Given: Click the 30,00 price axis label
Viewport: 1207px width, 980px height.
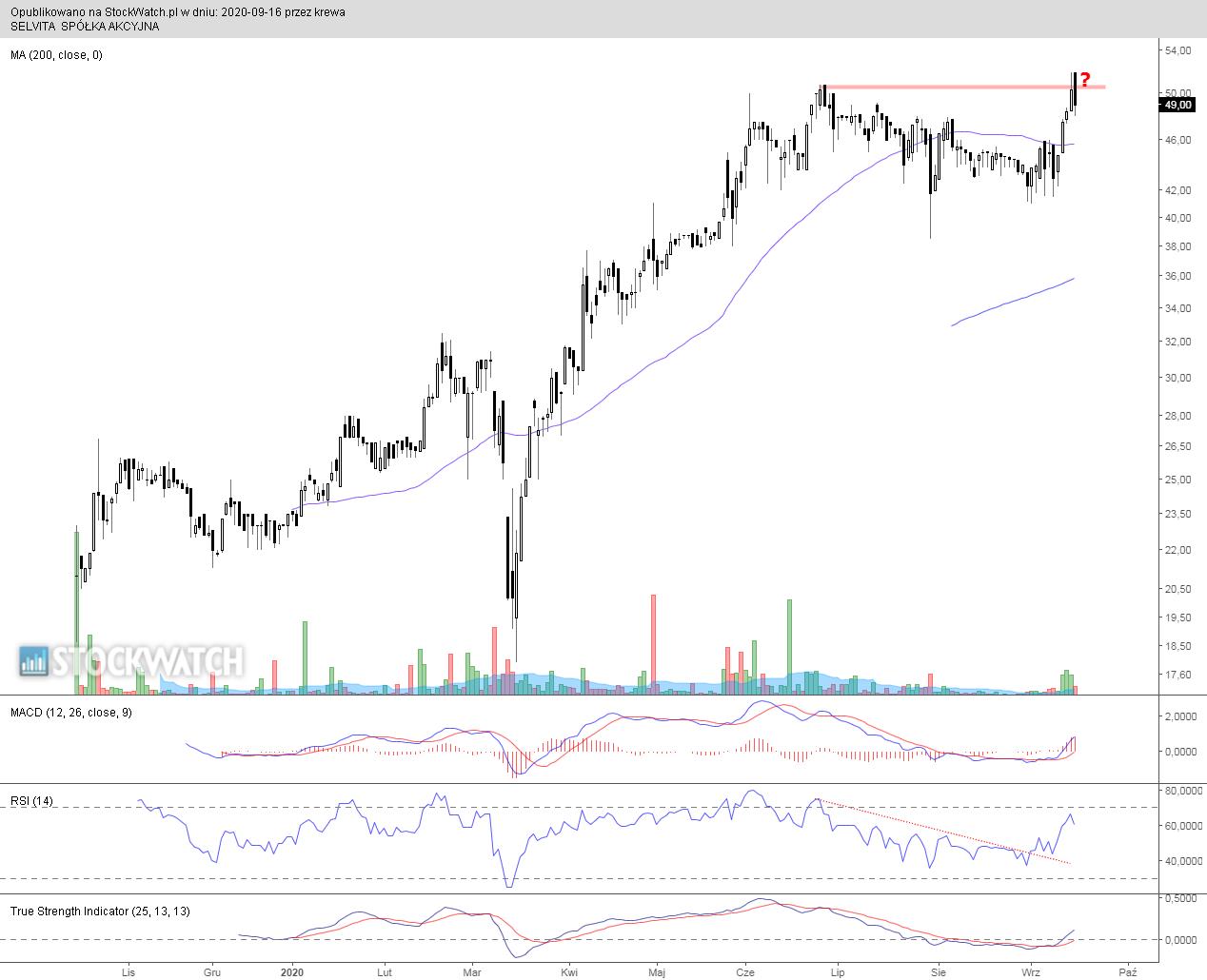Looking at the screenshot, I should click(x=1178, y=378).
